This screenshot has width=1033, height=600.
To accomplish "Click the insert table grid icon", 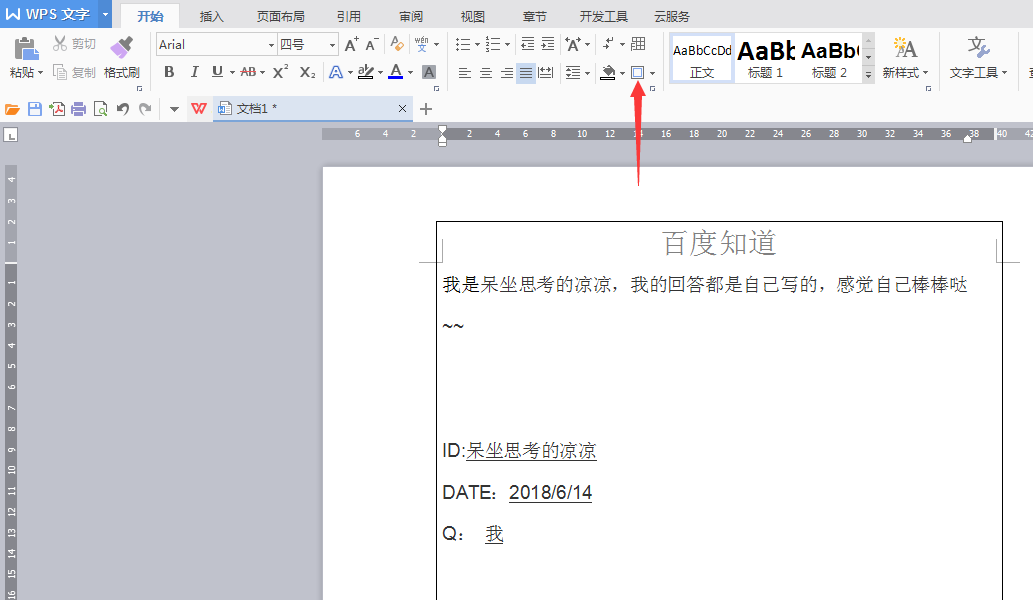I will click(x=638, y=44).
